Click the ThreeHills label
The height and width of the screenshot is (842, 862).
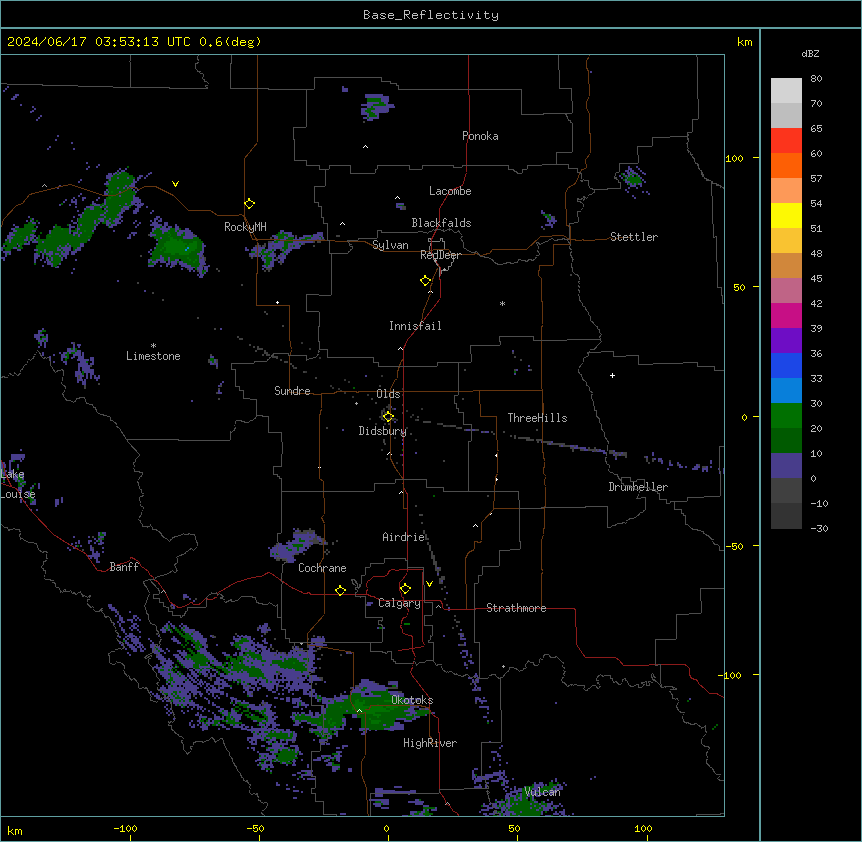pos(537,418)
